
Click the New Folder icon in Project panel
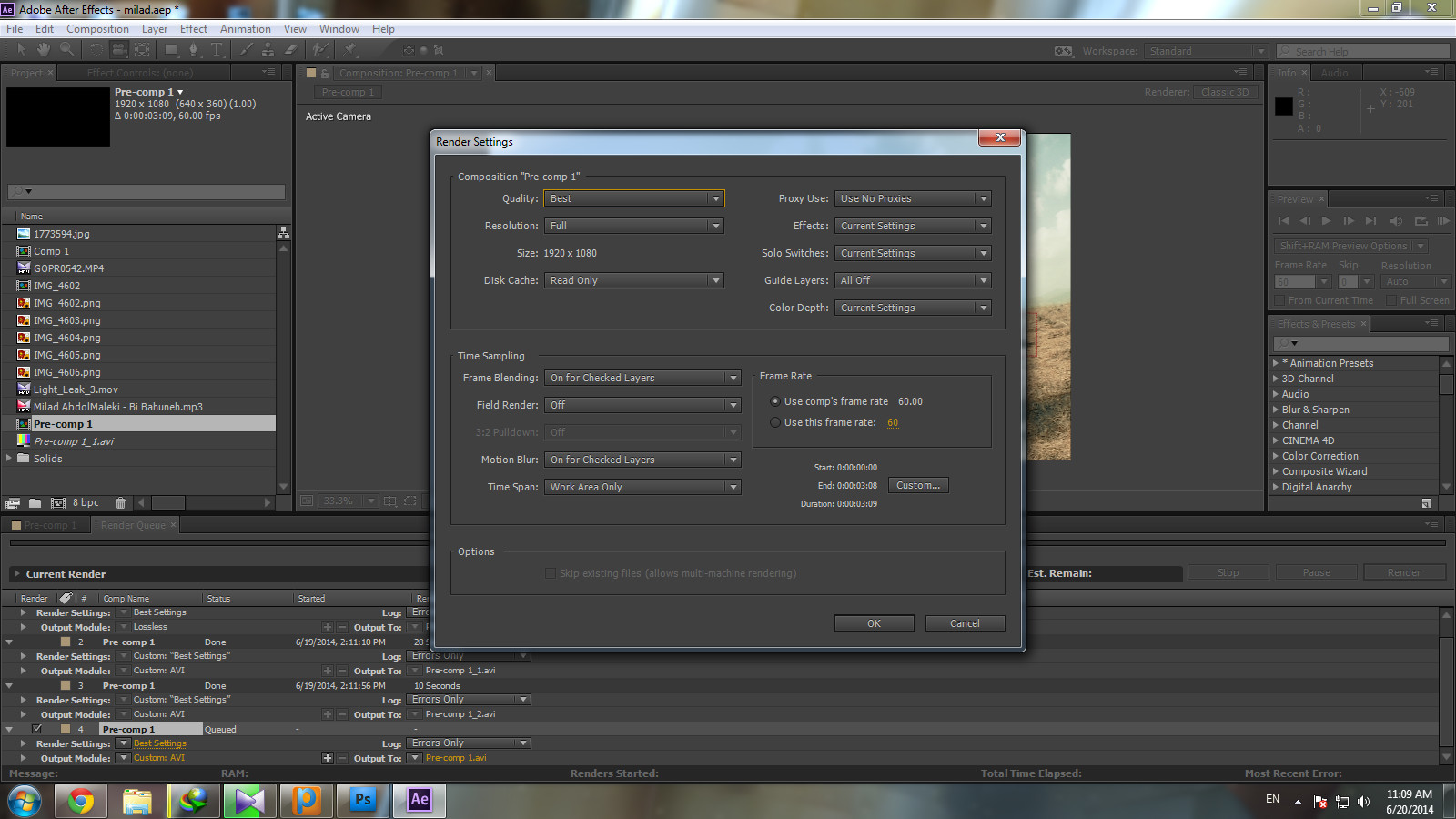click(35, 502)
